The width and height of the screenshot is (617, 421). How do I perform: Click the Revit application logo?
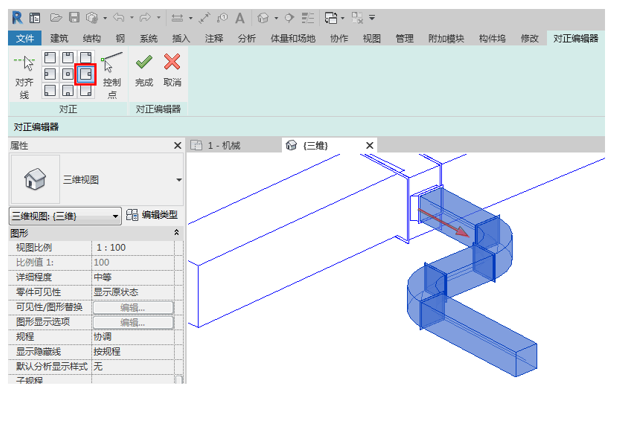17,18
